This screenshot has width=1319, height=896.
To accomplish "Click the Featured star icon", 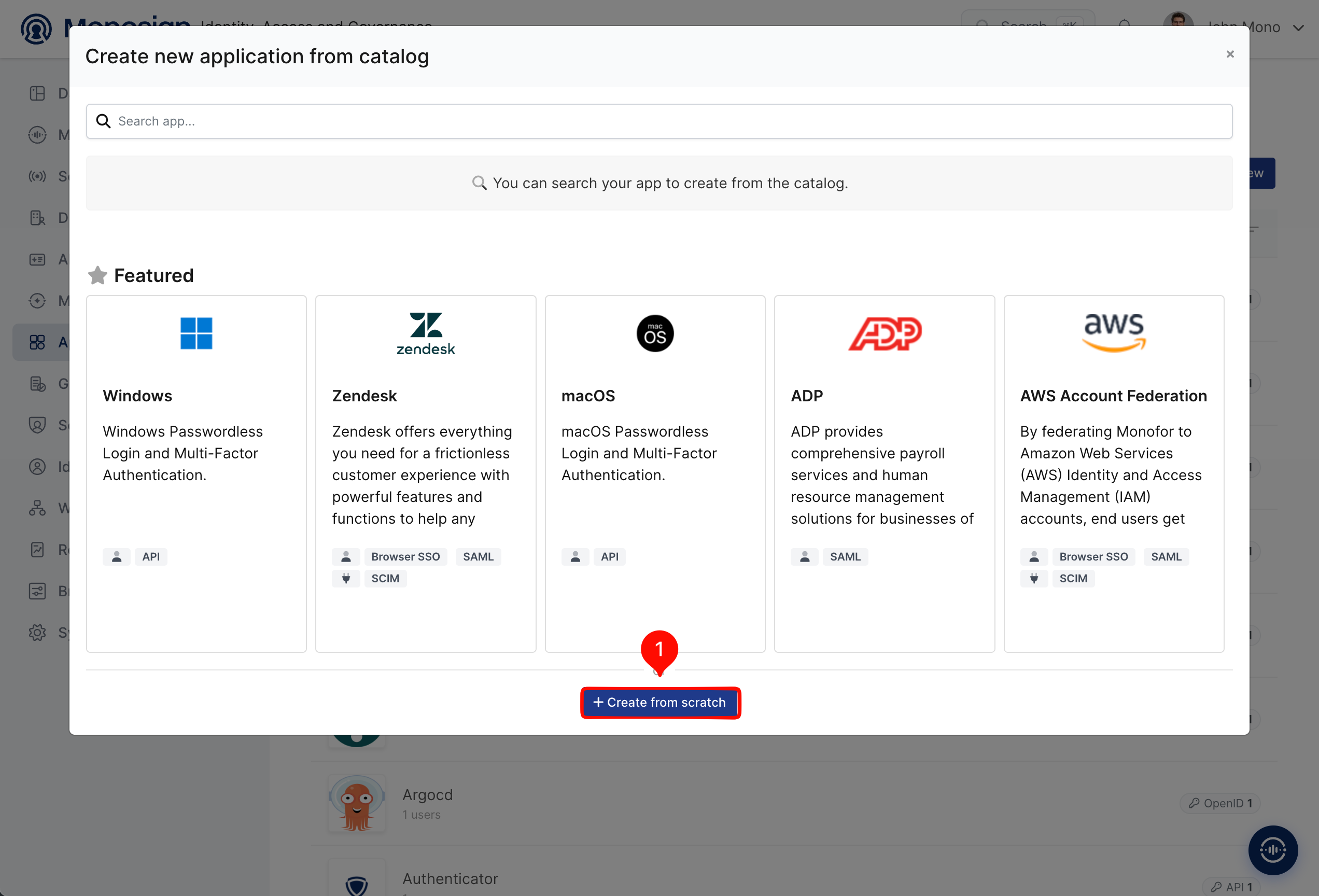I will click(x=97, y=276).
